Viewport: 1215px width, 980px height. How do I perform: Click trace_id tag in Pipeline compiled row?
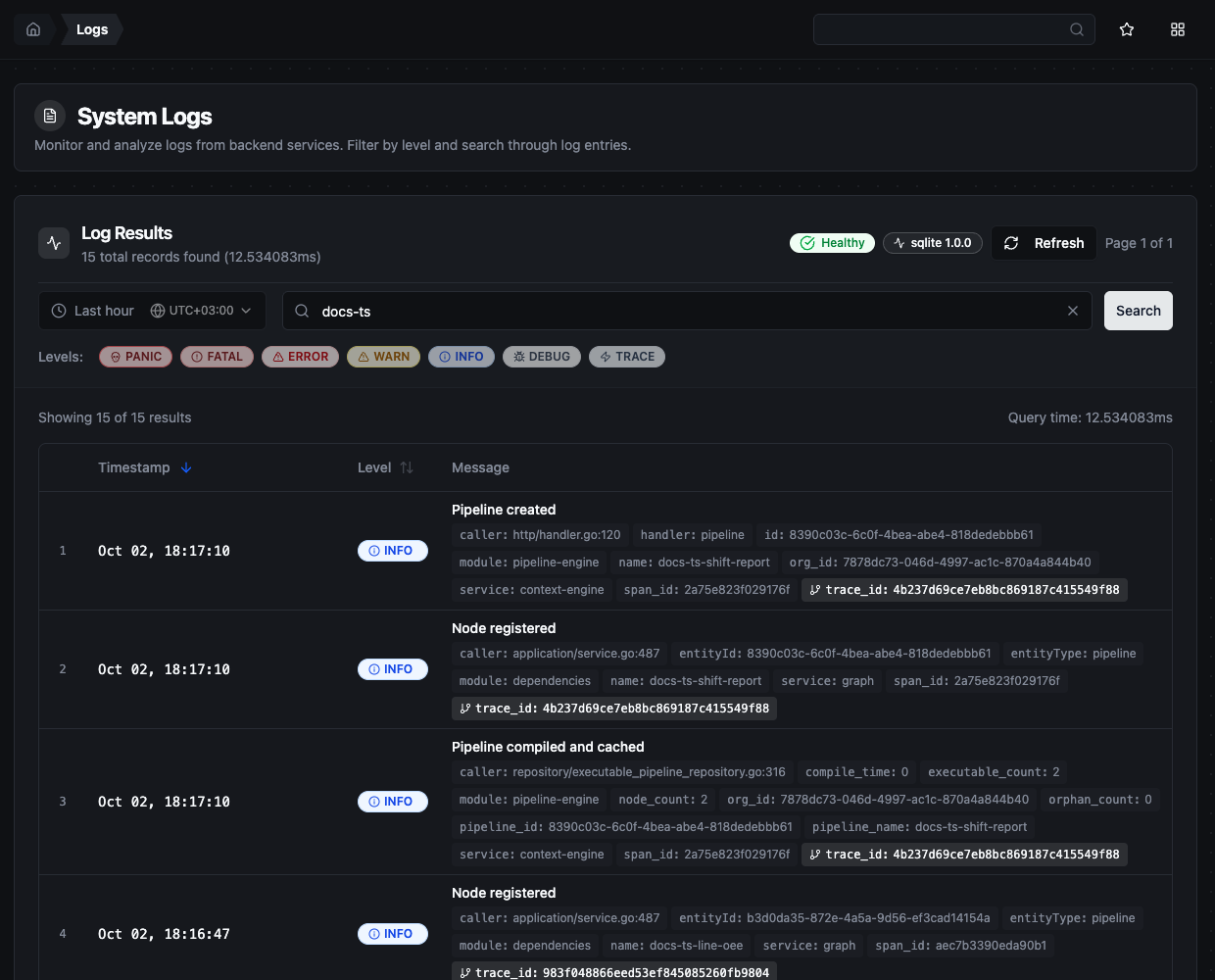click(964, 855)
